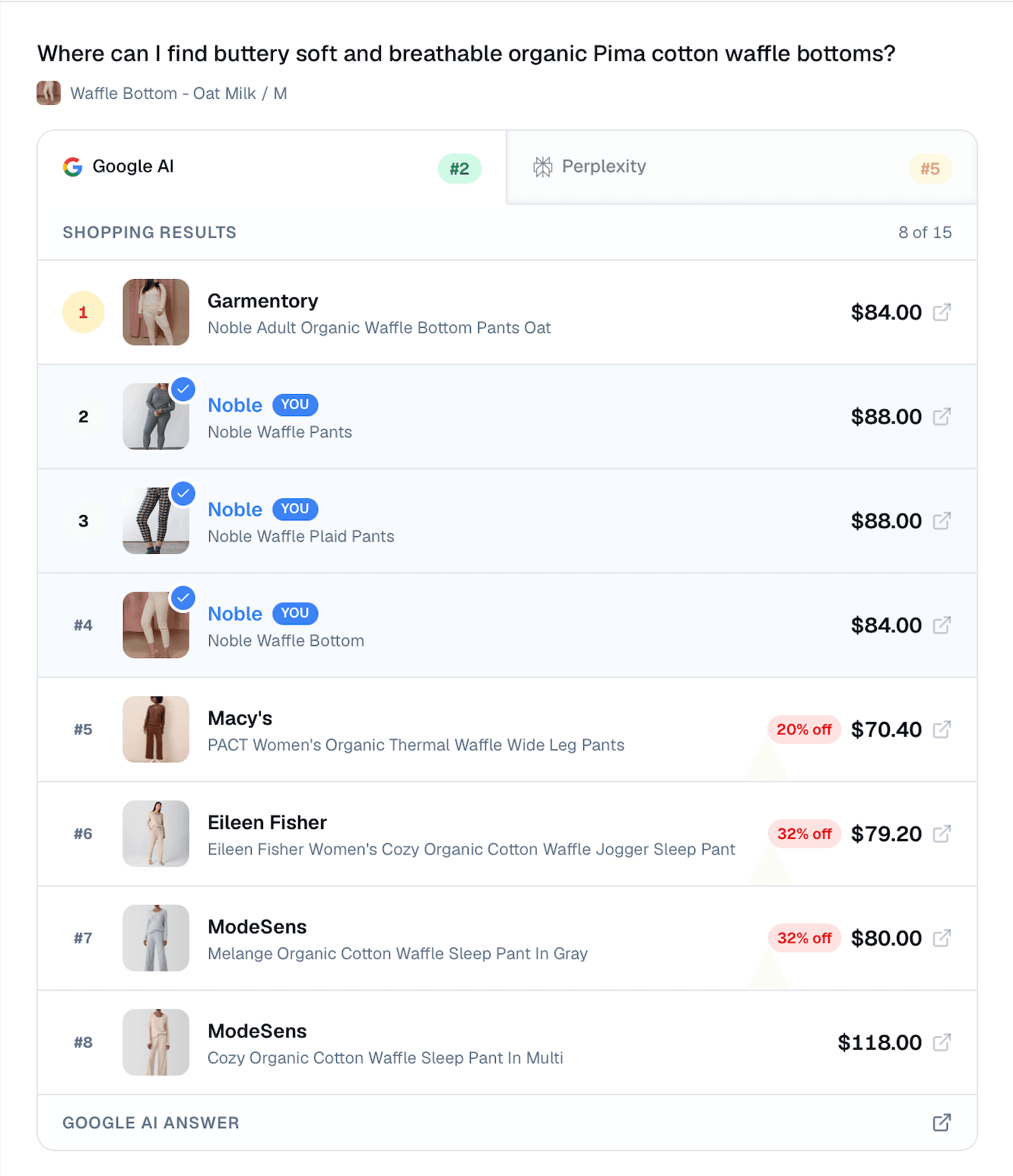Open Google AI Answer external link icon

tap(942, 1122)
